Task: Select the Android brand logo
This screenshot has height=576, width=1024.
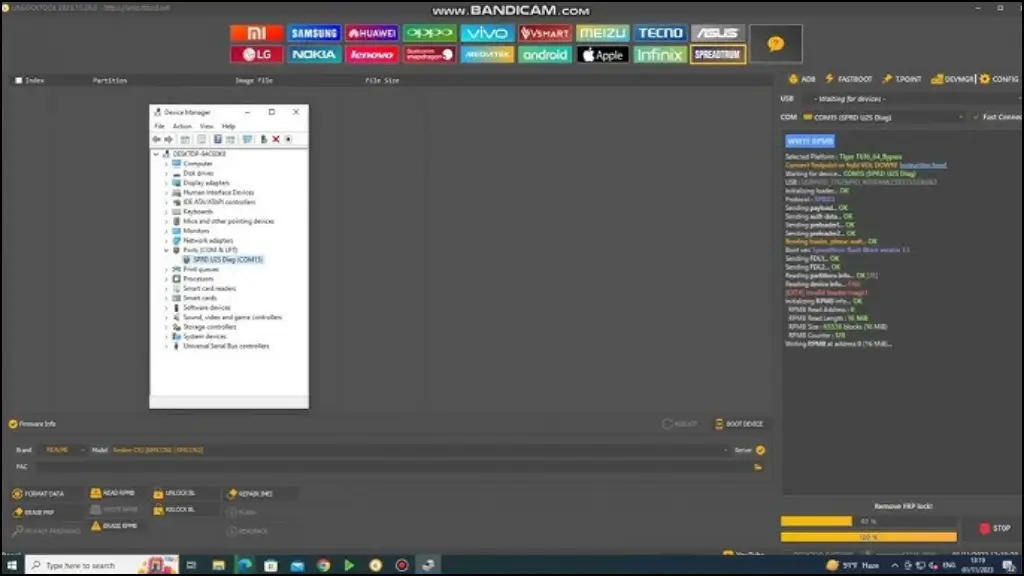Action: tap(545, 54)
